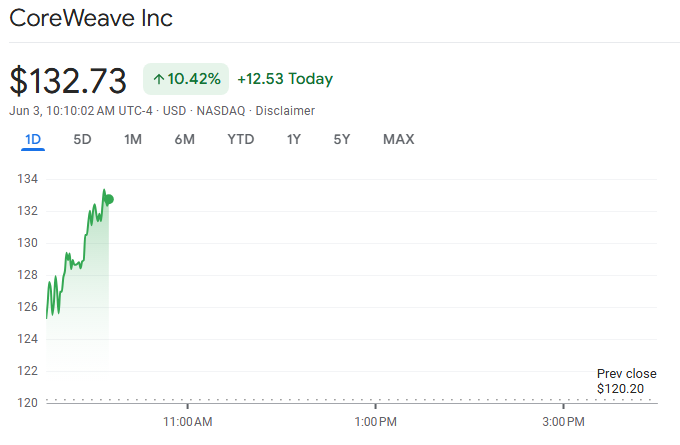Click the $132.73 current price
This screenshot has height=445, width=680.
pos(68,80)
